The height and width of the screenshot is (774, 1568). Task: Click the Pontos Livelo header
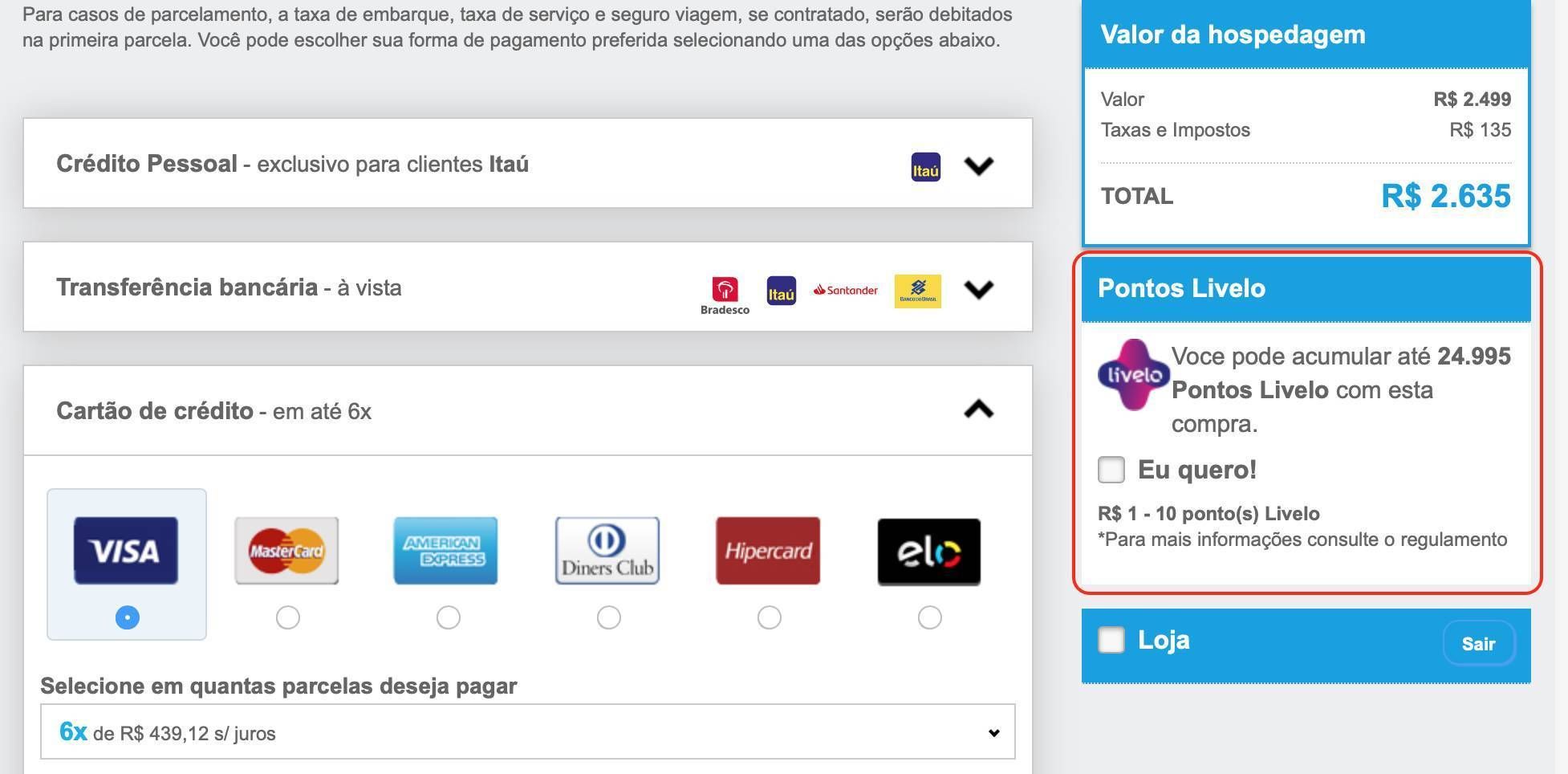click(1306, 288)
